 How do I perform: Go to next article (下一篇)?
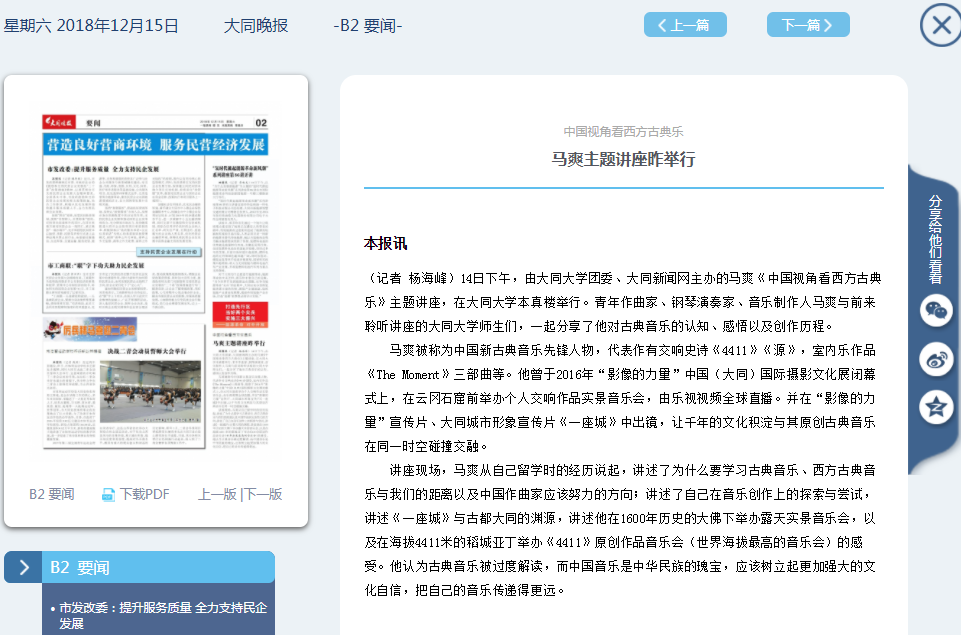[x=807, y=25]
